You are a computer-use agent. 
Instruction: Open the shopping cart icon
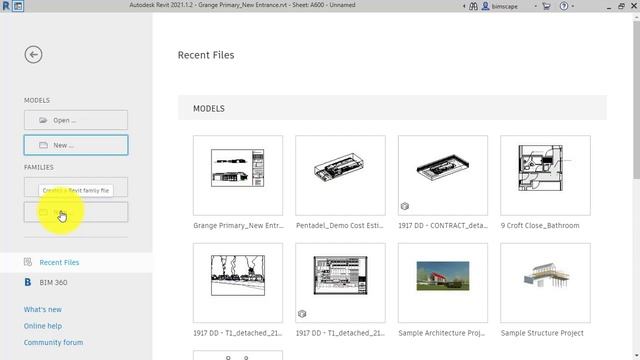point(546,6)
